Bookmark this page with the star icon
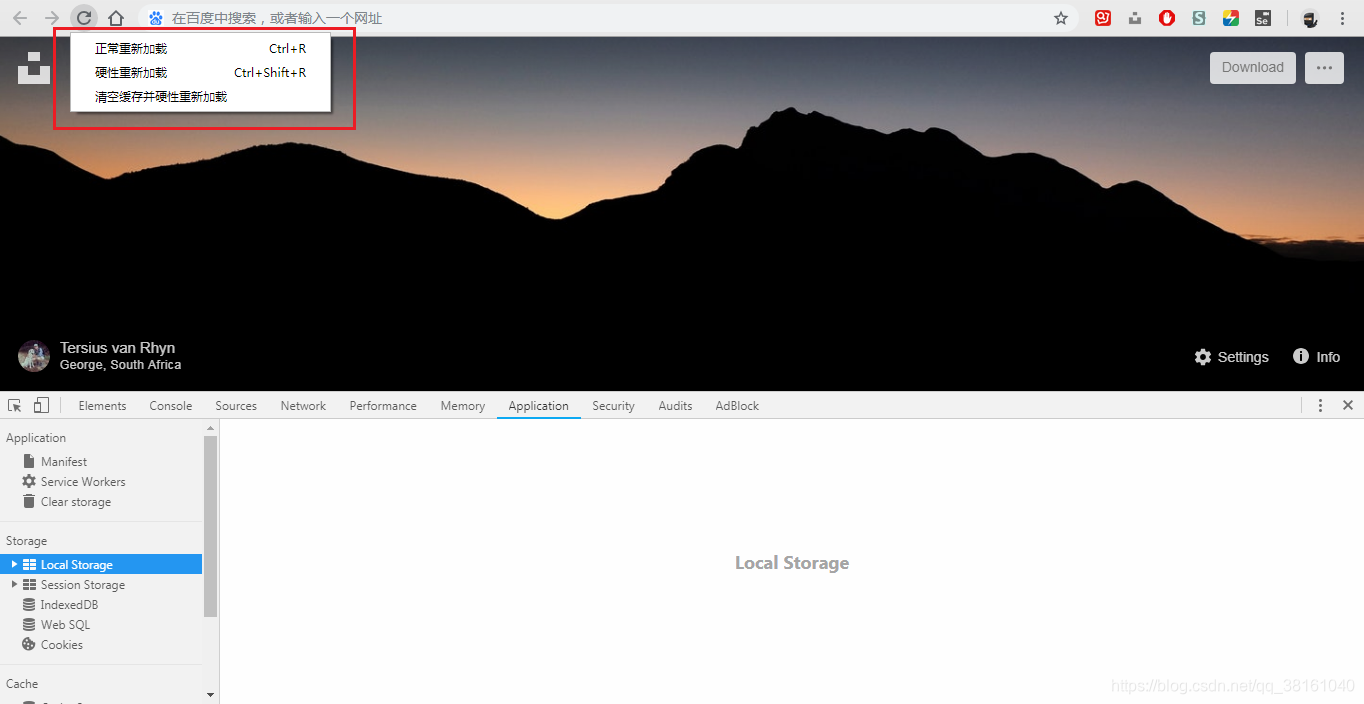This screenshot has height=704, width=1364. coord(1061,18)
